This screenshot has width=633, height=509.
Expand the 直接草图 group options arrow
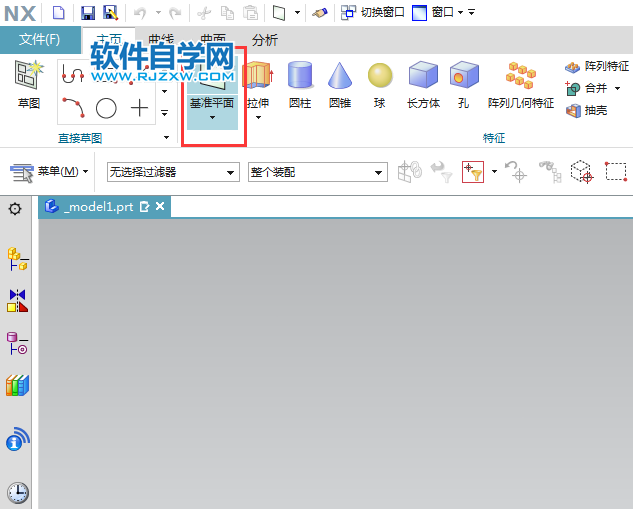pyautogui.click(x=166, y=138)
